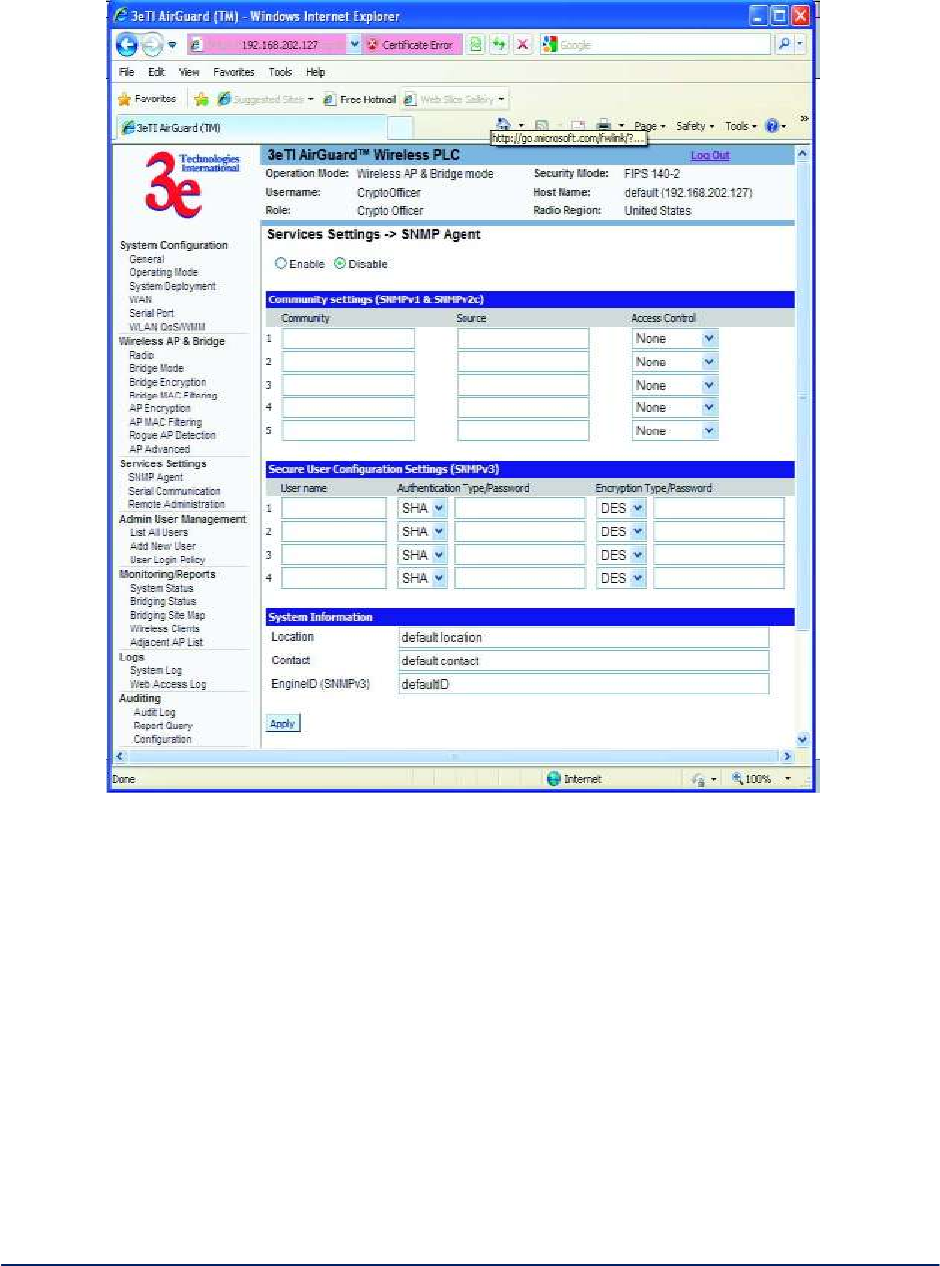Open Access Control dropdown for community 3

coord(675,385)
